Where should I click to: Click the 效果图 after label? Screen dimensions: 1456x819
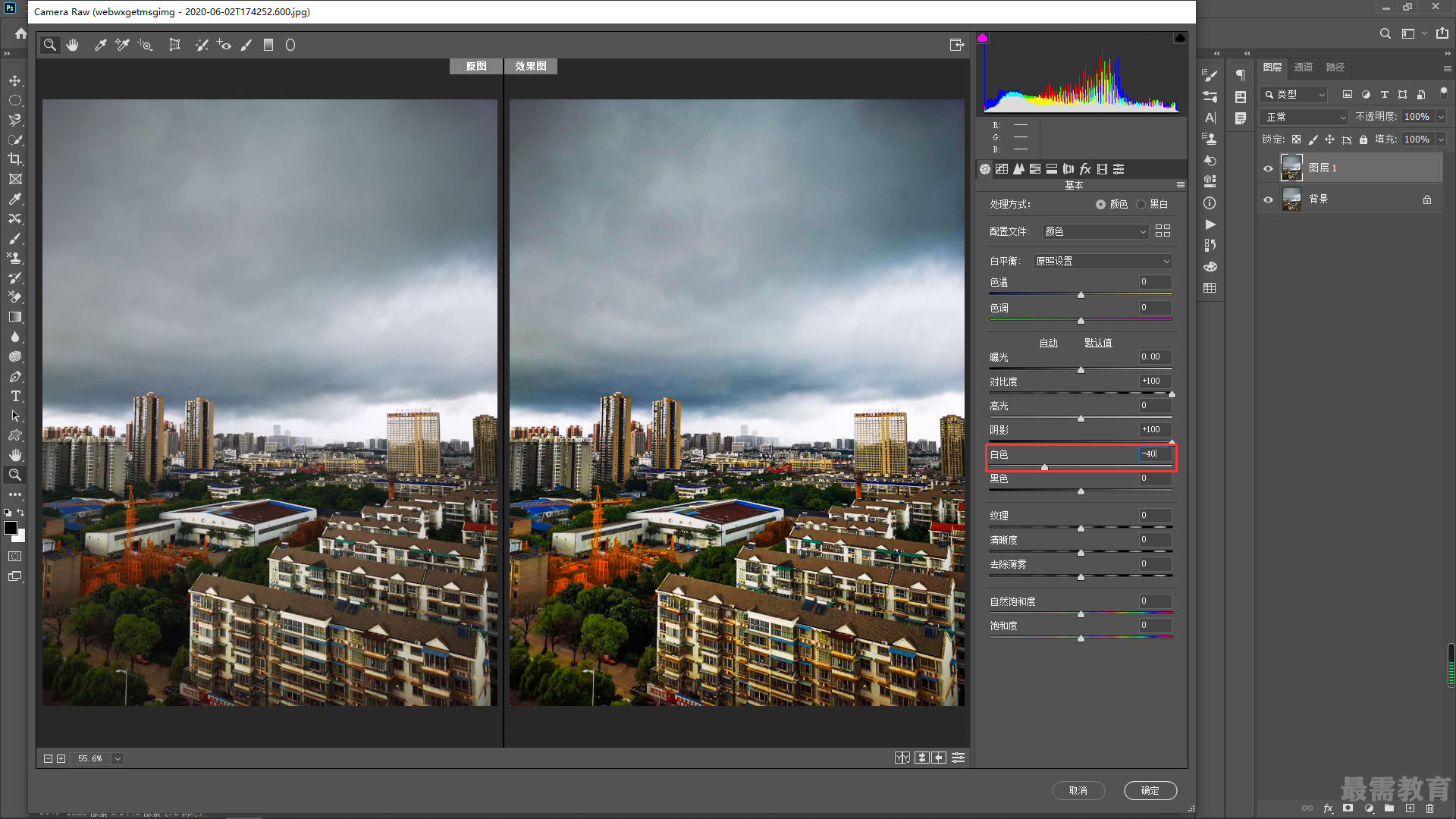tap(531, 66)
